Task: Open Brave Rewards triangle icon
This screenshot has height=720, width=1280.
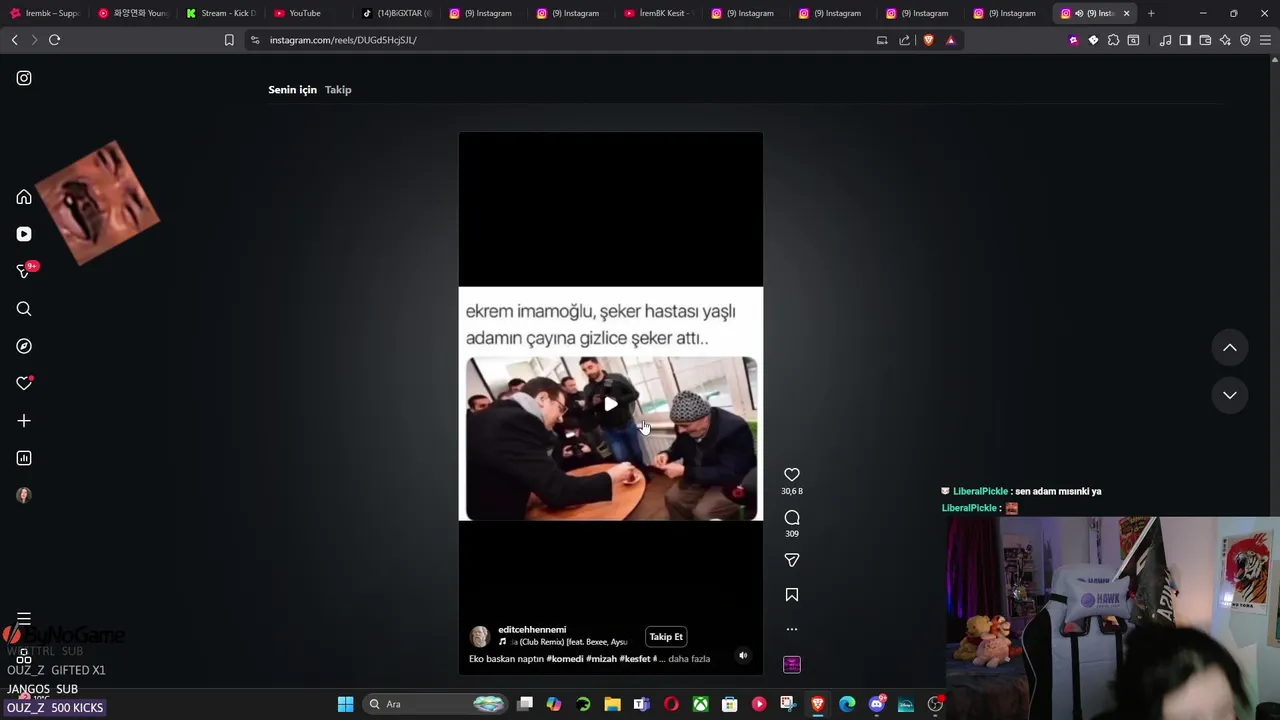Action: 950,40
